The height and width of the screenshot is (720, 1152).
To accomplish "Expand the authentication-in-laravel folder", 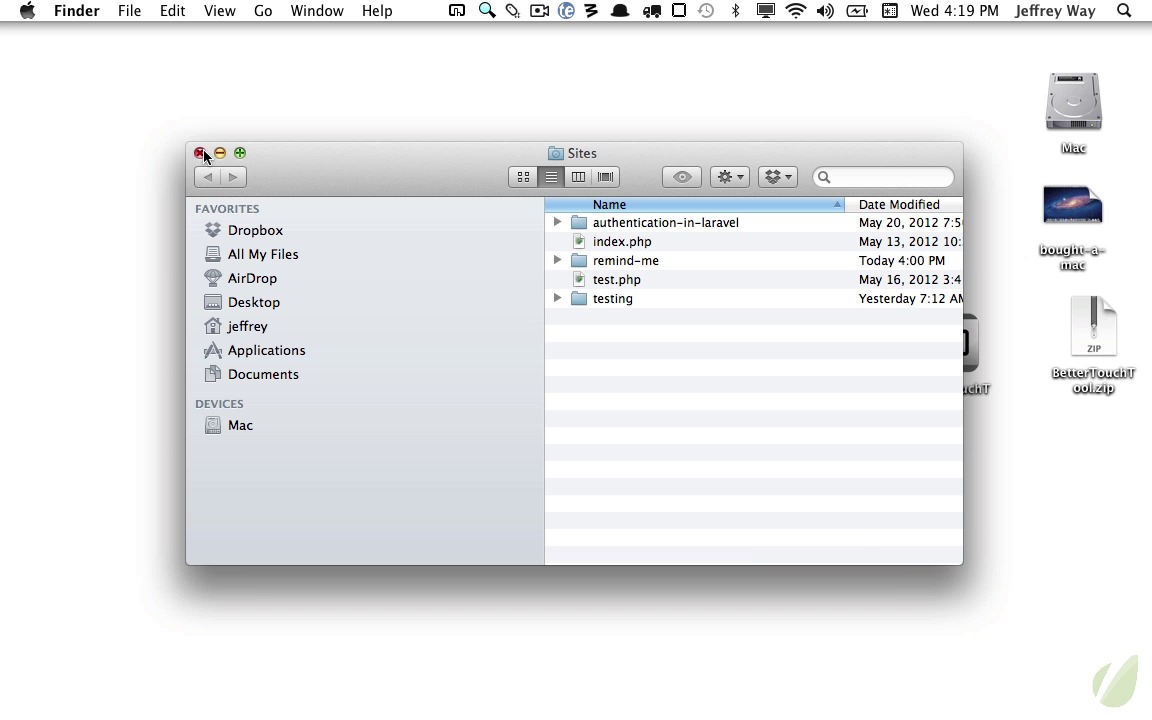I will point(557,222).
